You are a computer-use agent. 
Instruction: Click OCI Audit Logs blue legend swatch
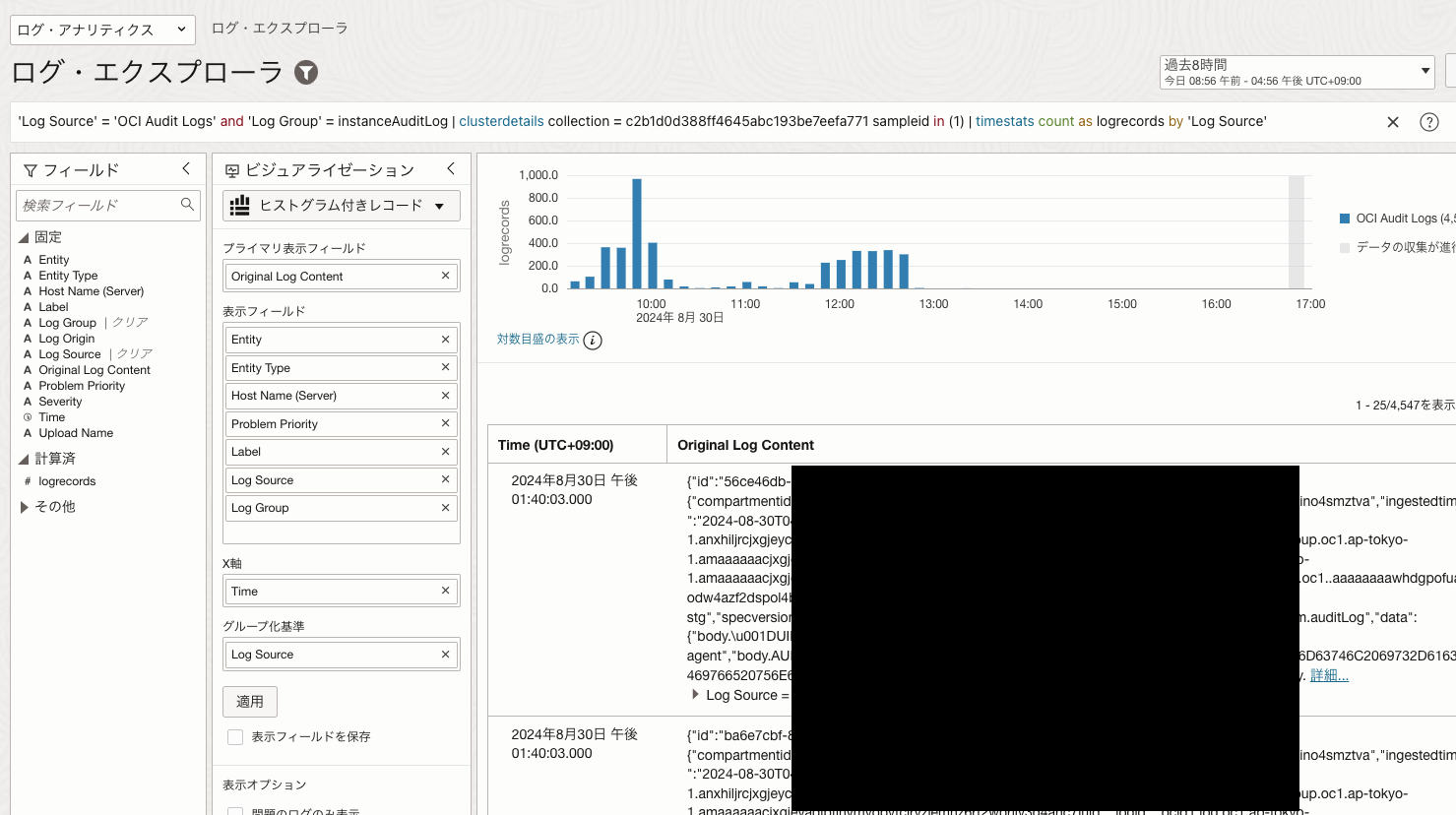point(1345,219)
